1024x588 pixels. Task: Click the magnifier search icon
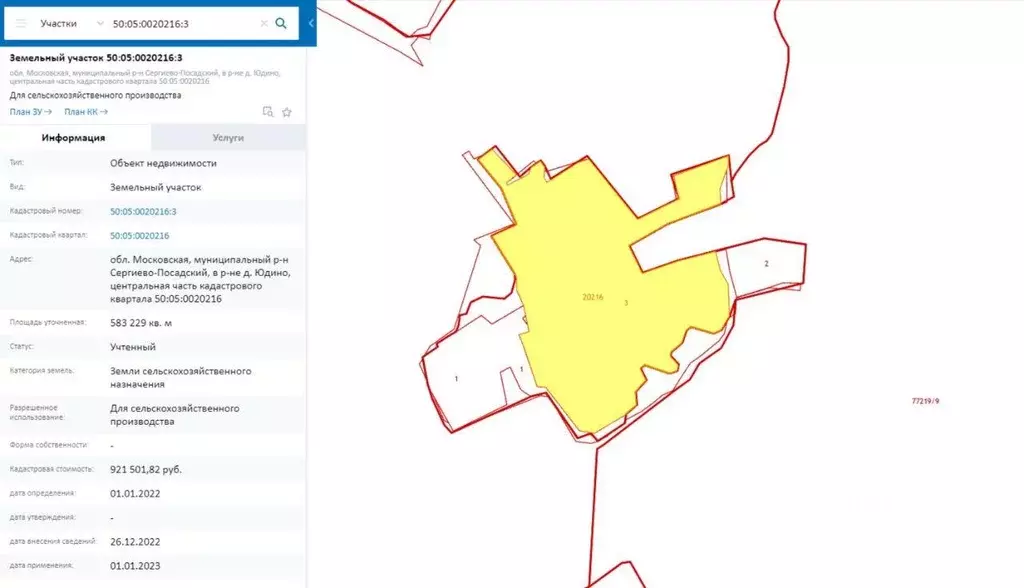tap(281, 22)
